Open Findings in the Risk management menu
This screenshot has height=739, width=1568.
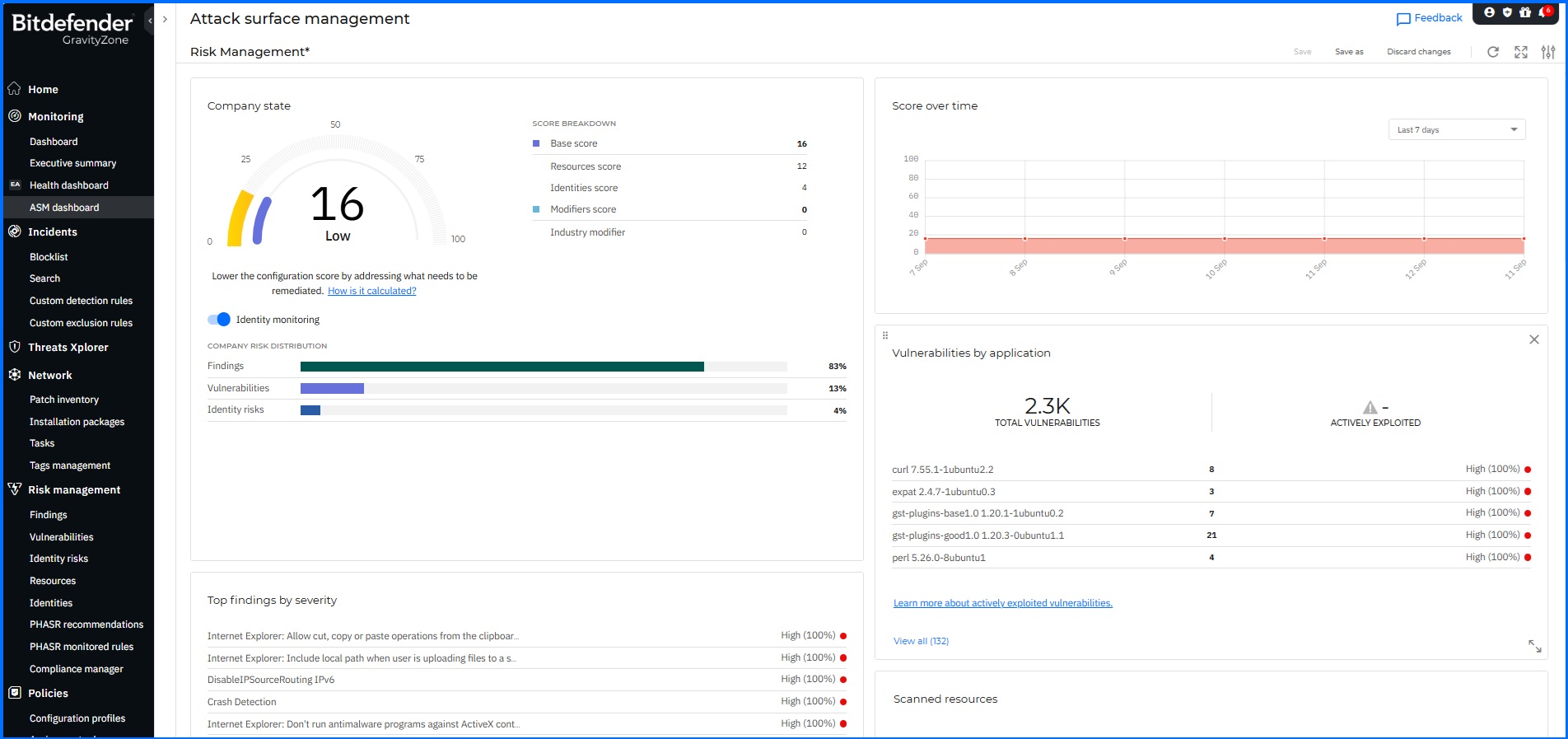click(49, 515)
